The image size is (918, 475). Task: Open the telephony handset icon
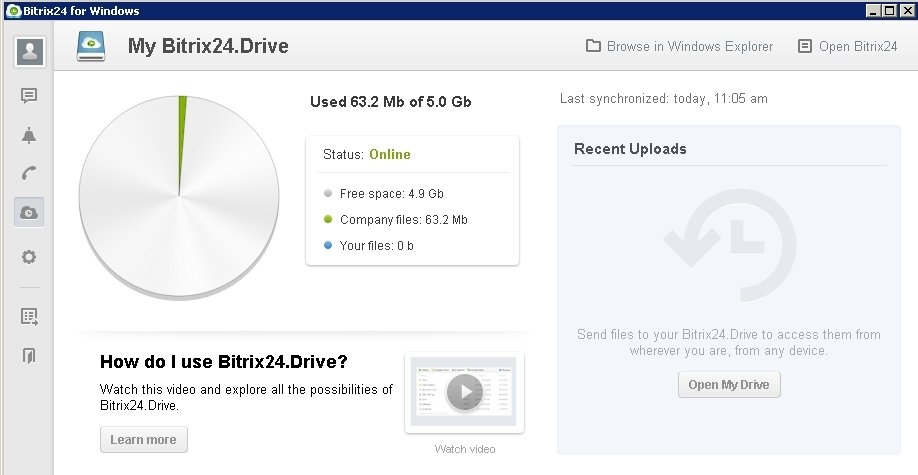29,173
